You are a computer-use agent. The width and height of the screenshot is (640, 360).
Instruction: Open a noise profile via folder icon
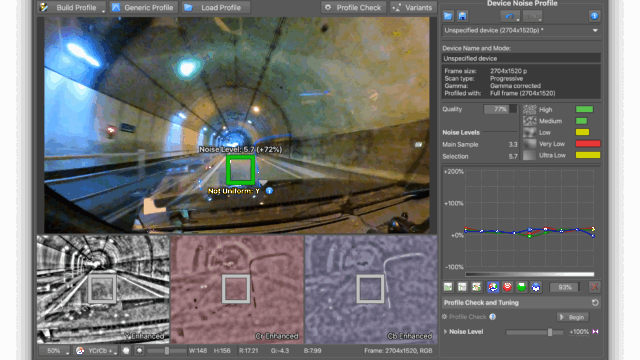pyautogui.click(x=448, y=16)
